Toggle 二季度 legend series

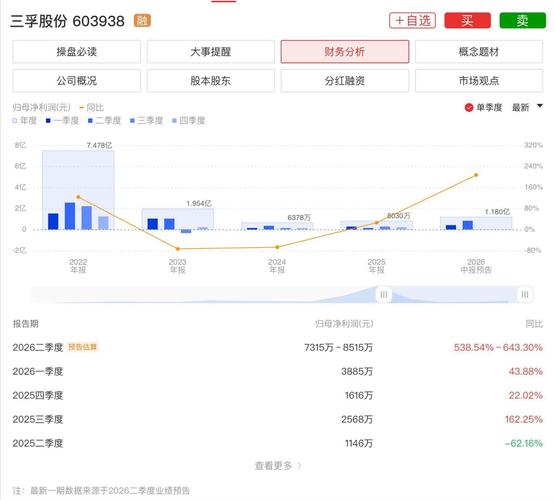104,121
